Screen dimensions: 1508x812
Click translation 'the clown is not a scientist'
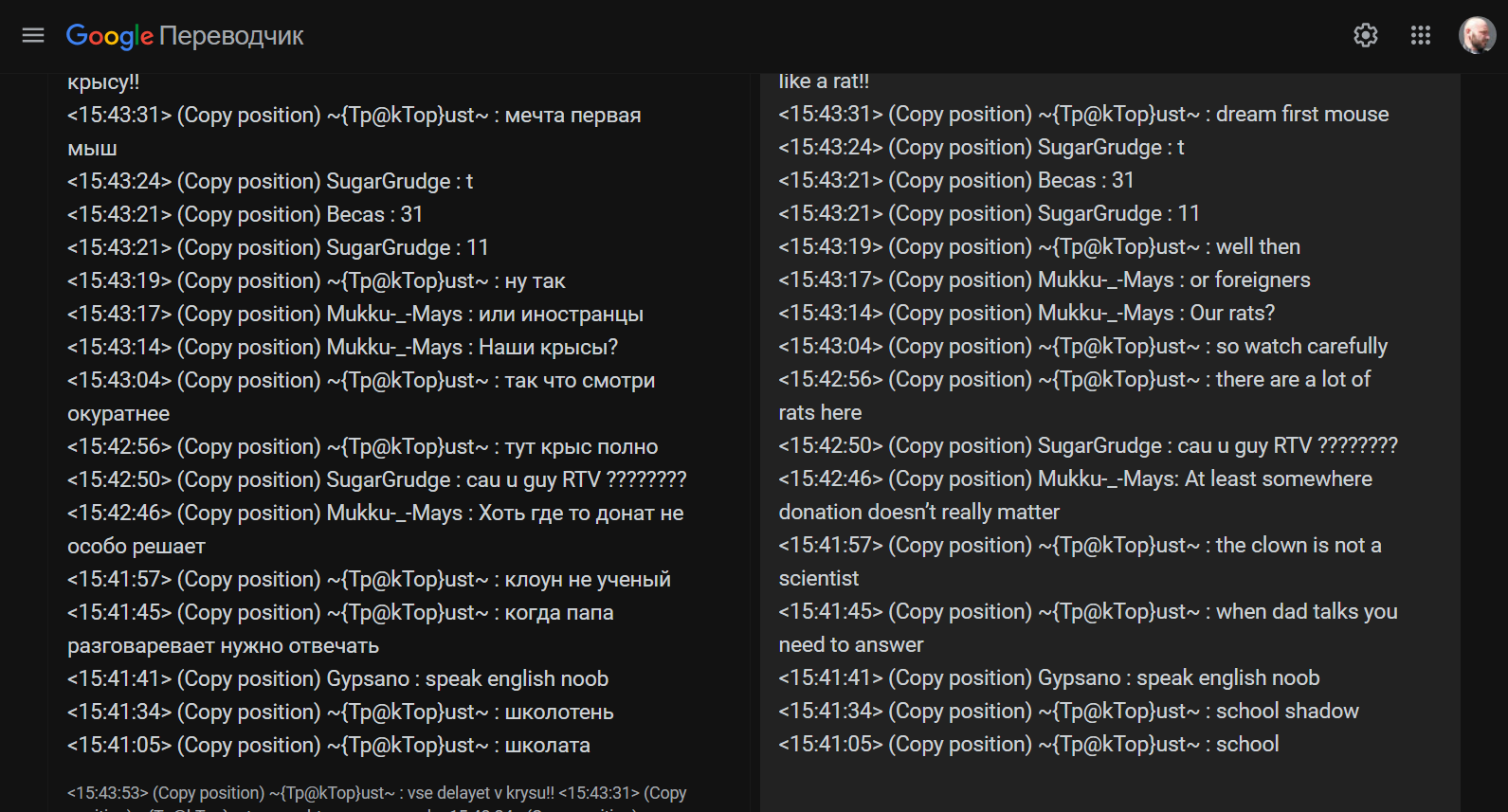tap(1298, 545)
